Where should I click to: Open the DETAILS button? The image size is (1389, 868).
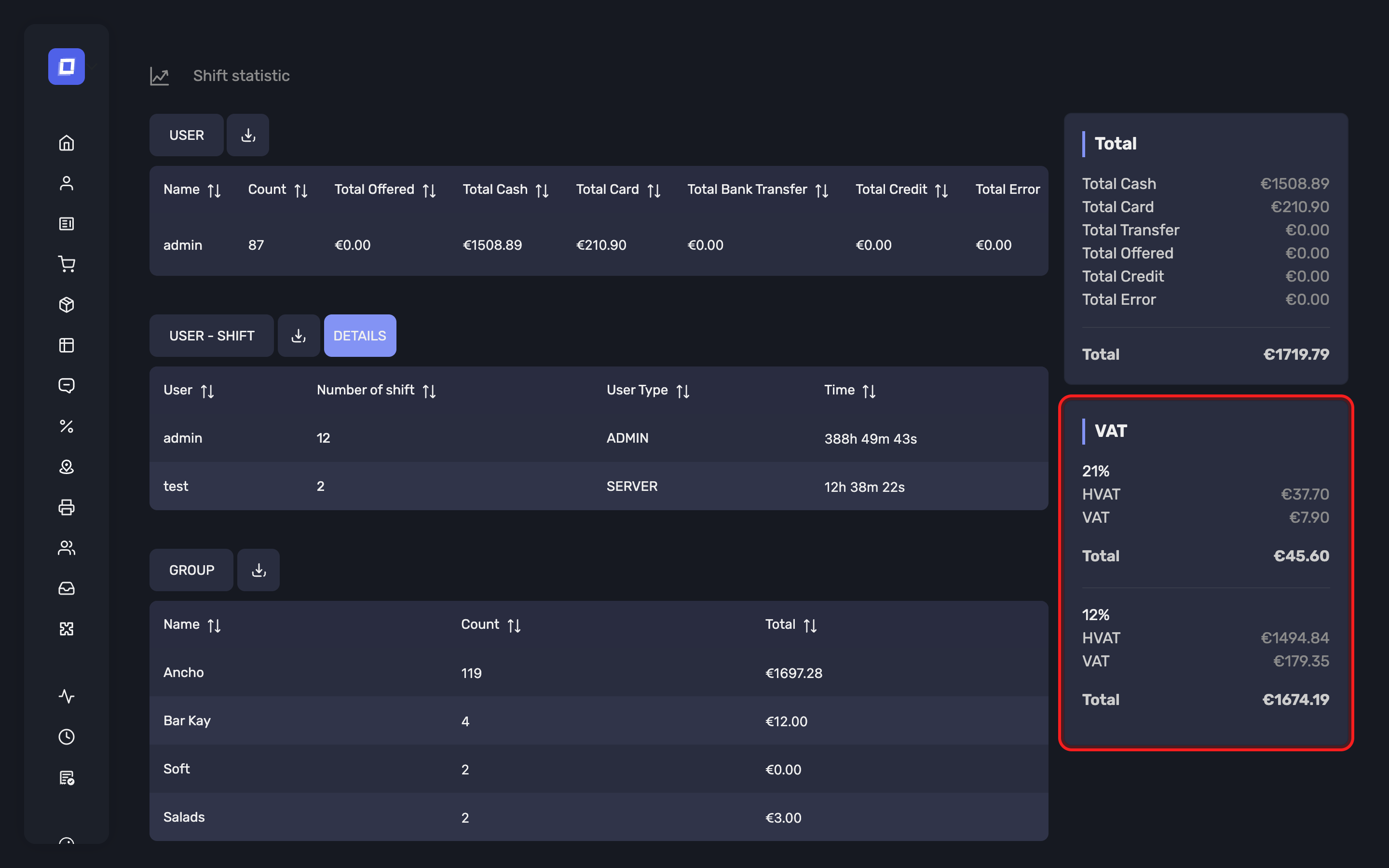click(360, 336)
